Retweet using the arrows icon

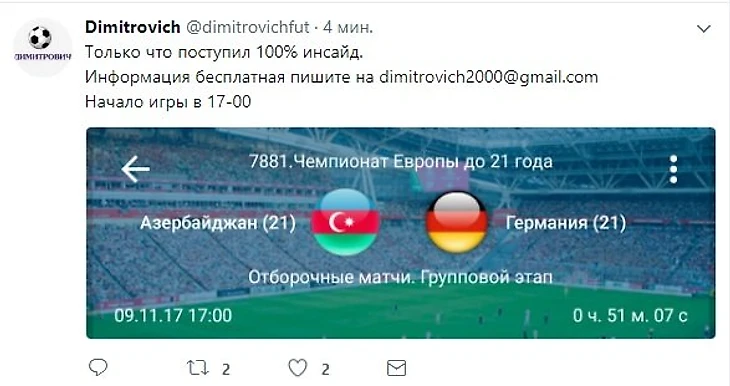tap(197, 368)
